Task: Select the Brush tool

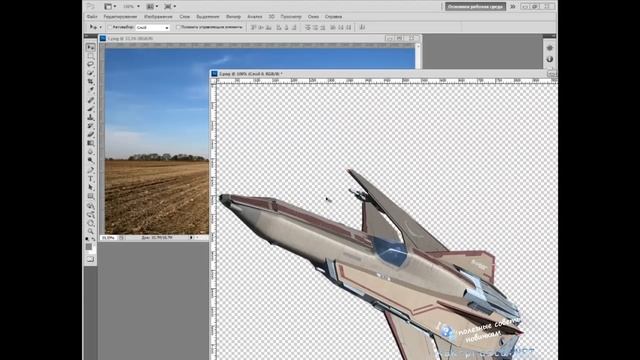Action: pyautogui.click(x=90, y=109)
